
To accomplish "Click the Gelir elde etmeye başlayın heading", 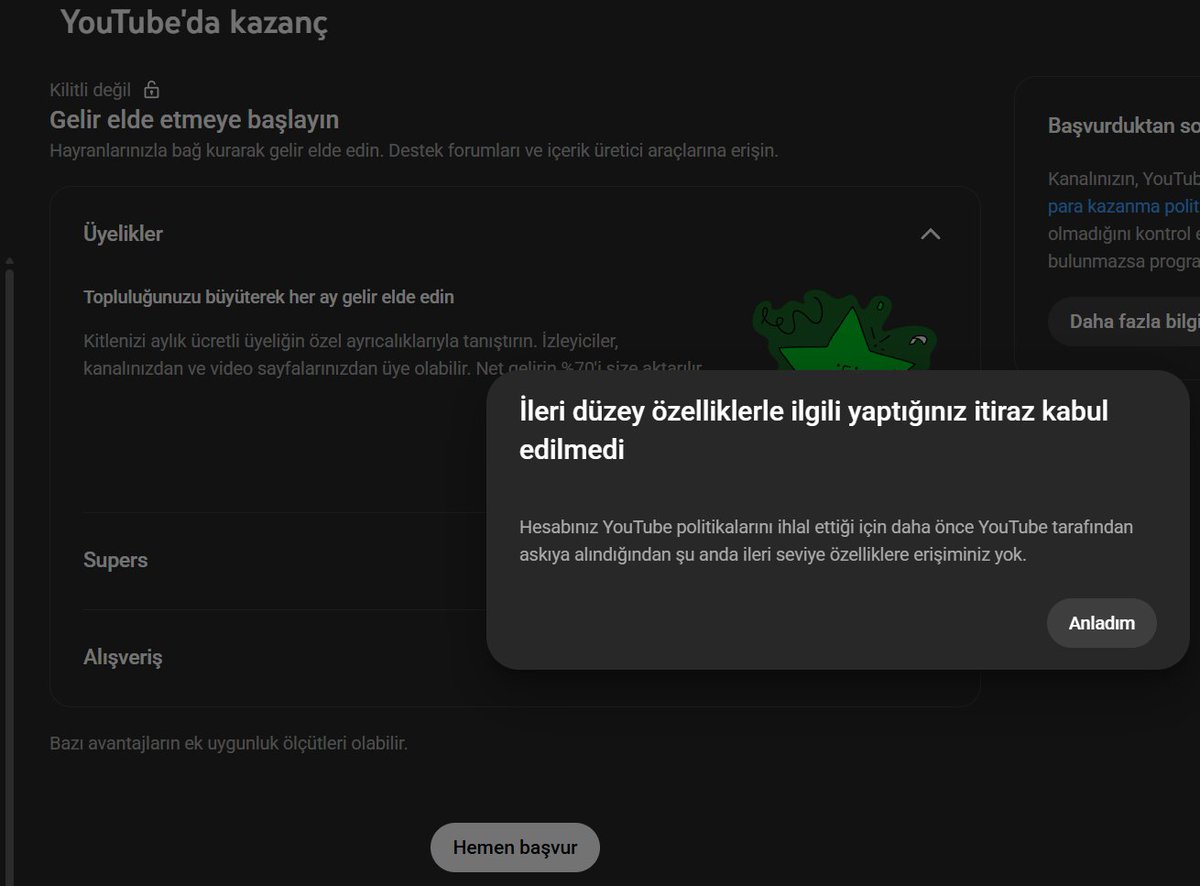I will coord(194,120).
